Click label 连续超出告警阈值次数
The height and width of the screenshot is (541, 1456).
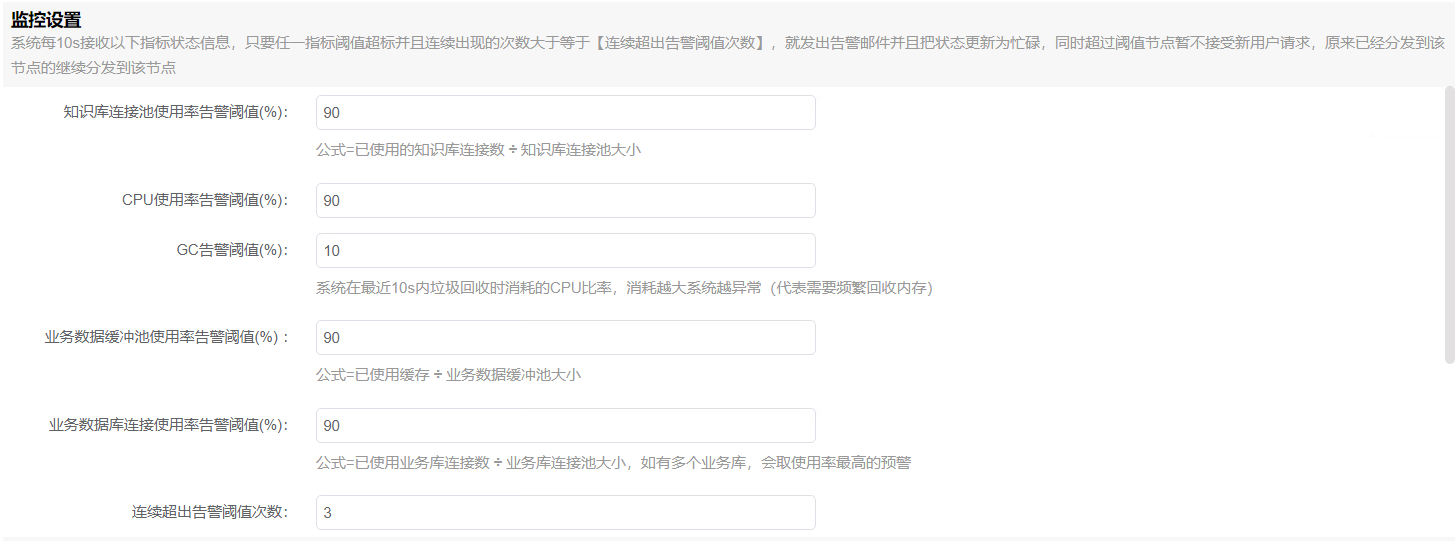[x=210, y=512]
